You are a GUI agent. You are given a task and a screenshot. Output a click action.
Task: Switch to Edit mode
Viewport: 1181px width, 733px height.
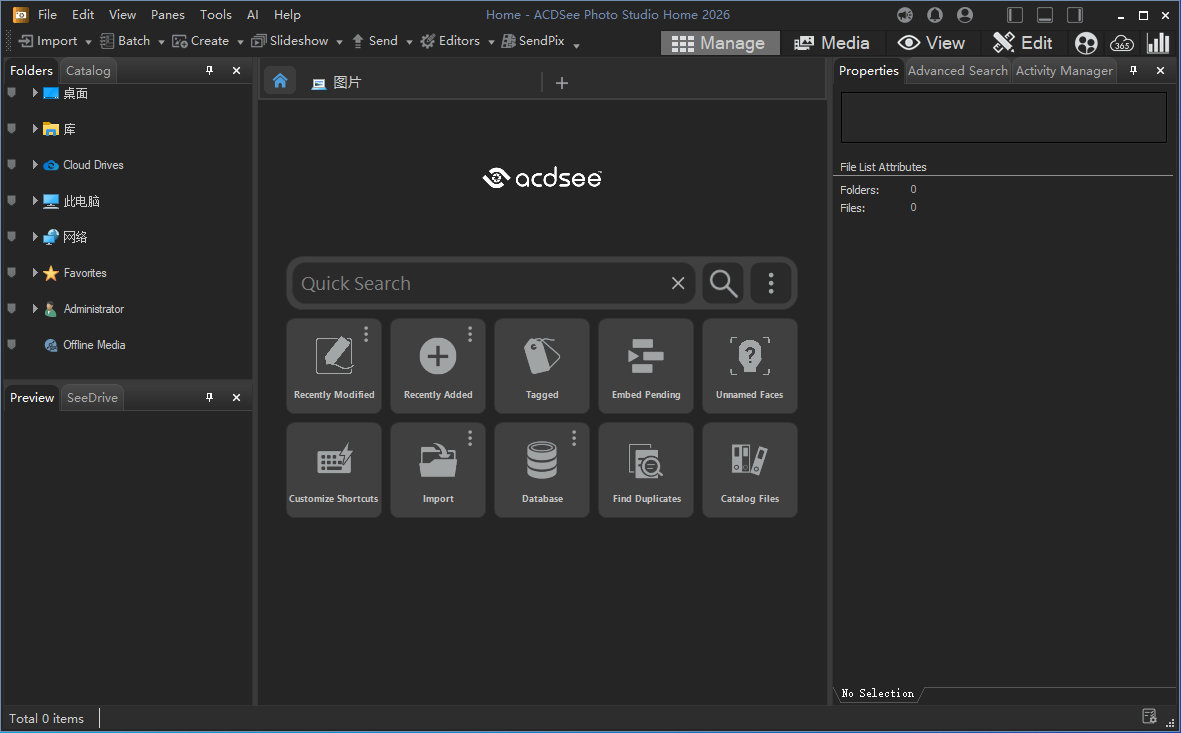1022,43
